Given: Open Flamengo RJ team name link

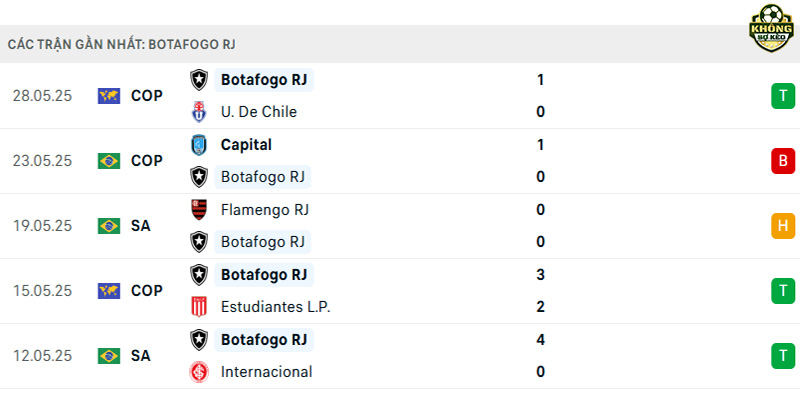Looking at the screenshot, I should pos(265,210).
